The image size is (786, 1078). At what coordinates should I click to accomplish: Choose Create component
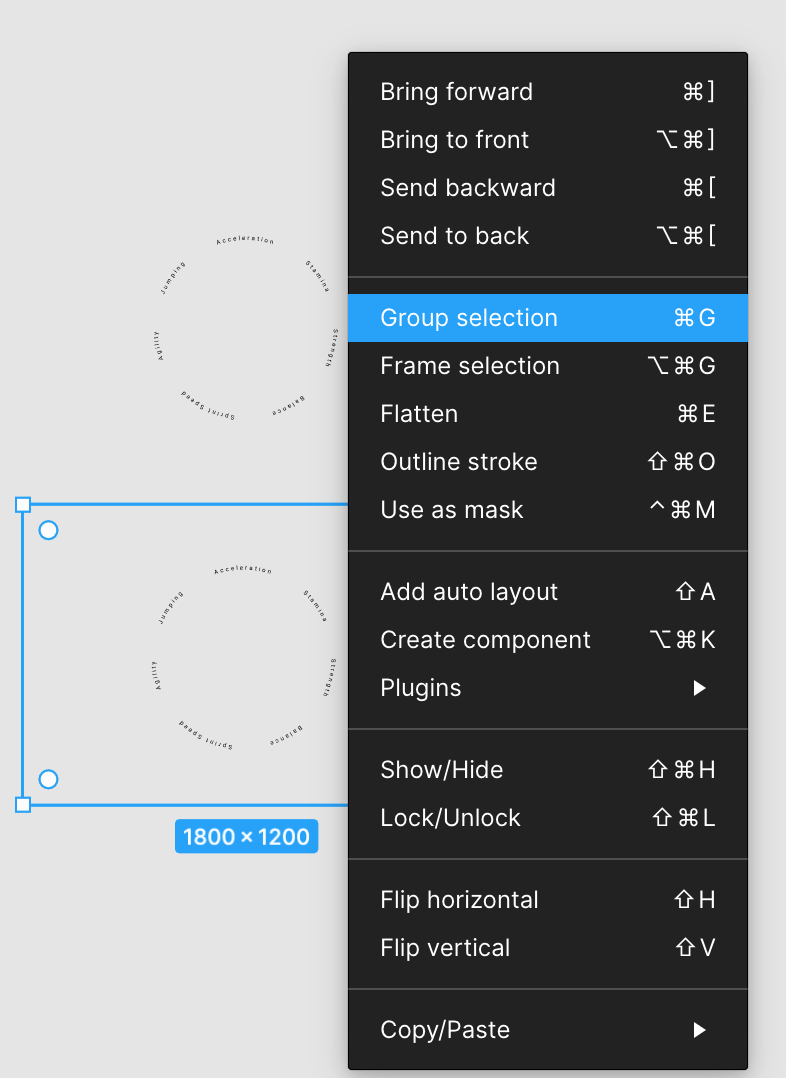pyautogui.click(x=485, y=640)
